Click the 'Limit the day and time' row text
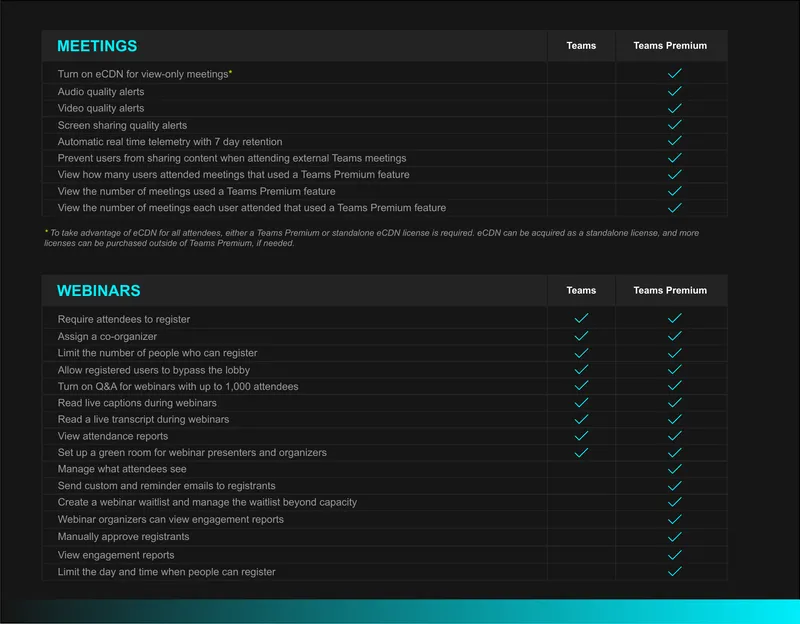The width and height of the screenshot is (800, 624). 166,572
